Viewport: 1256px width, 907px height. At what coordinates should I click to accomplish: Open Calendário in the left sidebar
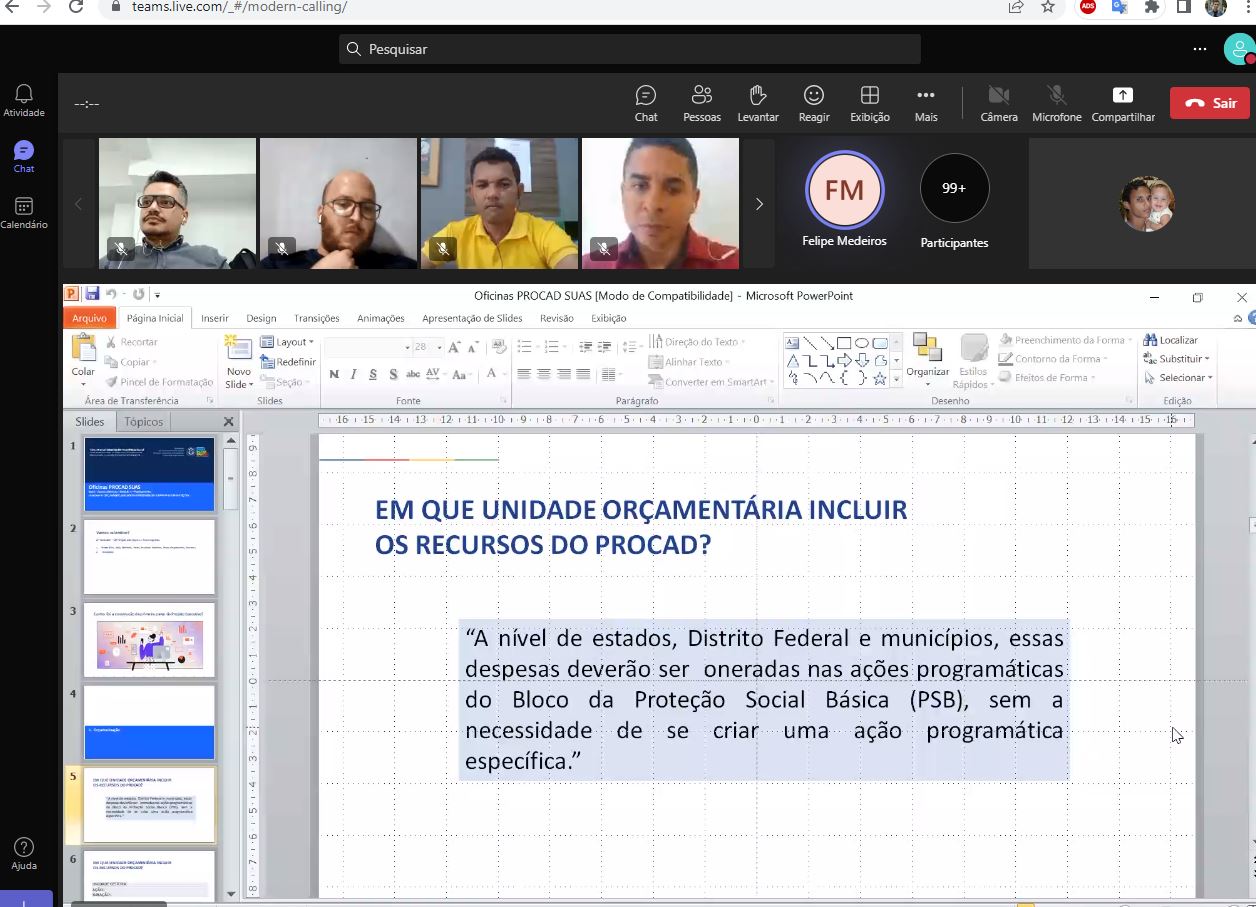tap(24, 212)
